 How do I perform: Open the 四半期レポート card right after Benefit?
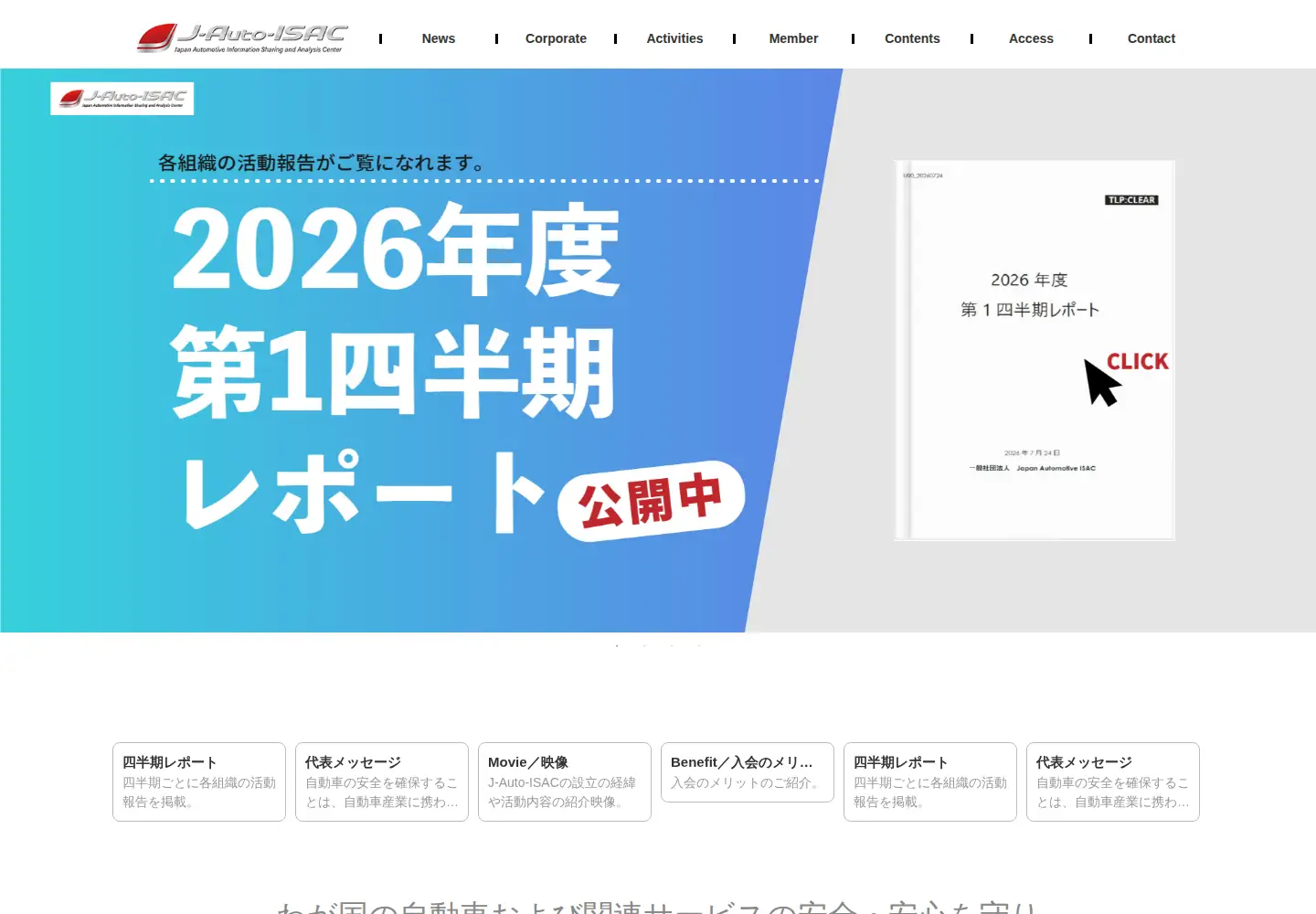coord(930,781)
